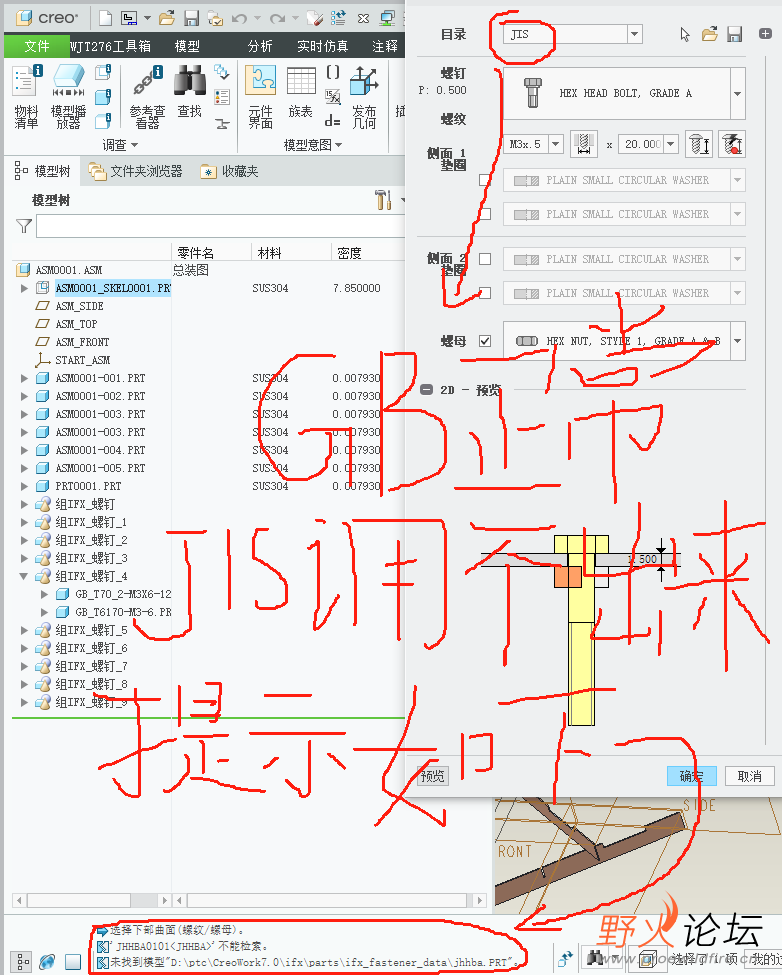Click pointer select icon in fastener dialog
782x975 pixels.
point(685,34)
